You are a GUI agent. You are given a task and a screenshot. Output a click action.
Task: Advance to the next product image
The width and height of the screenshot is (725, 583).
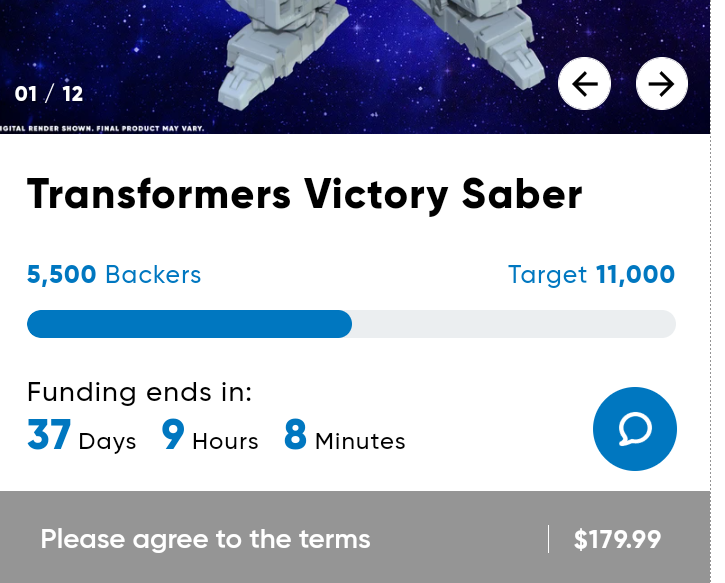[x=662, y=84]
